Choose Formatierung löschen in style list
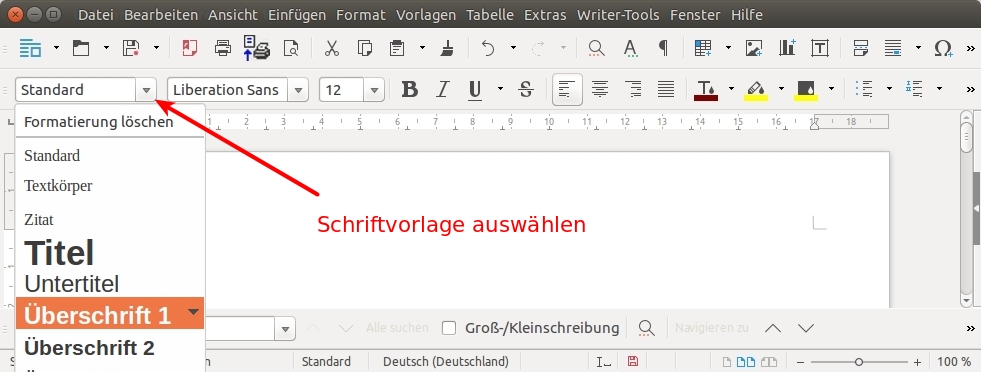The image size is (981, 372). (99, 122)
